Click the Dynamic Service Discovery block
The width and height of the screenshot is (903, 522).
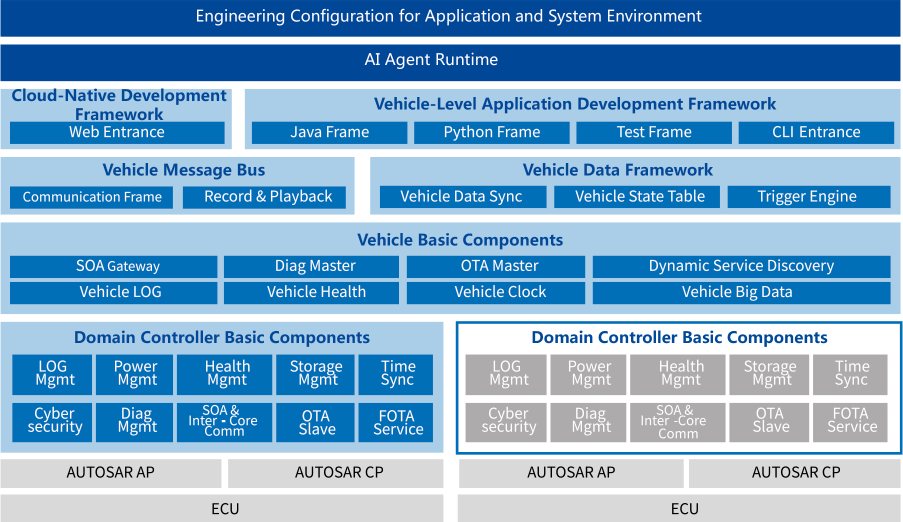pos(742,267)
